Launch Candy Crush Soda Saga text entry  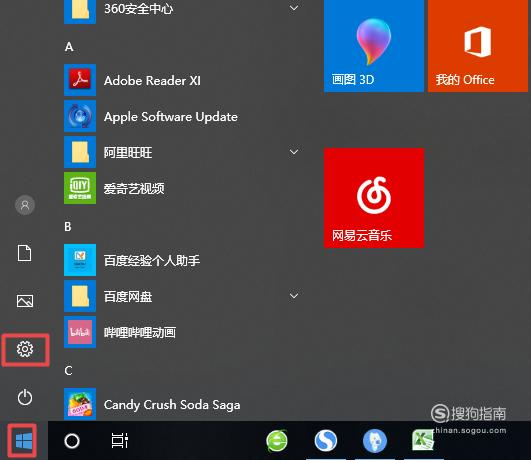[172, 405]
